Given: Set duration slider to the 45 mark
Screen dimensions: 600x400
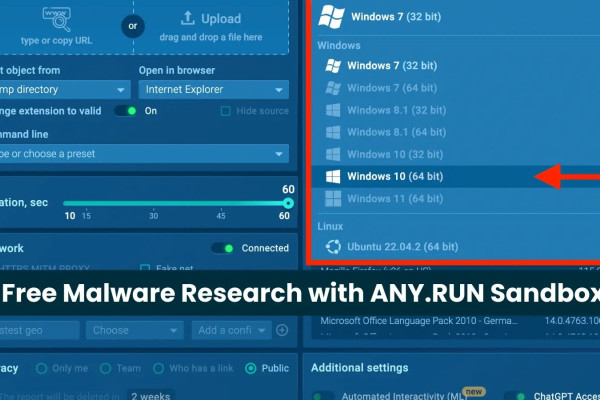Looking at the screenshot, I should (x=221, y=203).
